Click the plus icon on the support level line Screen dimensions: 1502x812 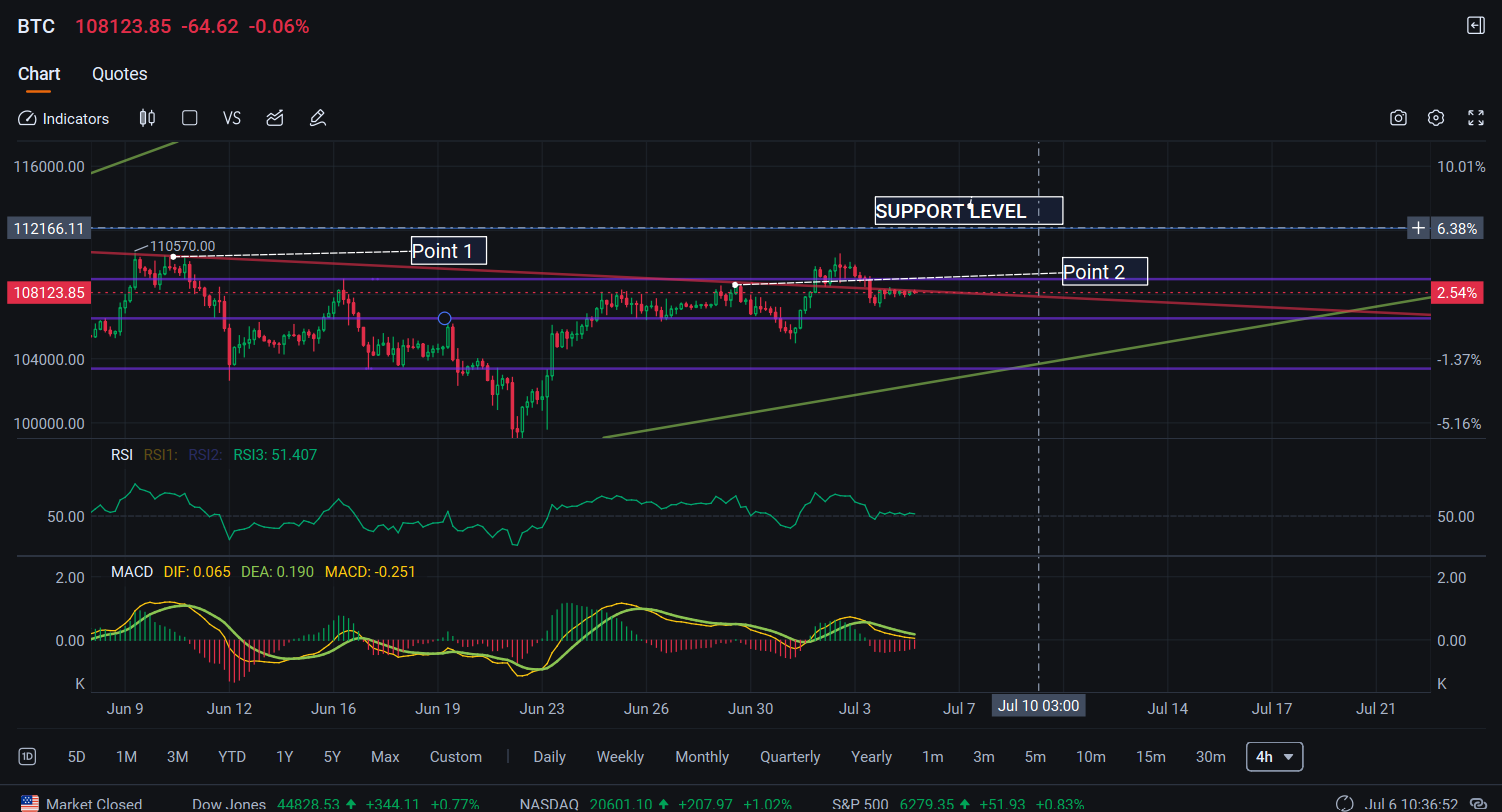1418,228
